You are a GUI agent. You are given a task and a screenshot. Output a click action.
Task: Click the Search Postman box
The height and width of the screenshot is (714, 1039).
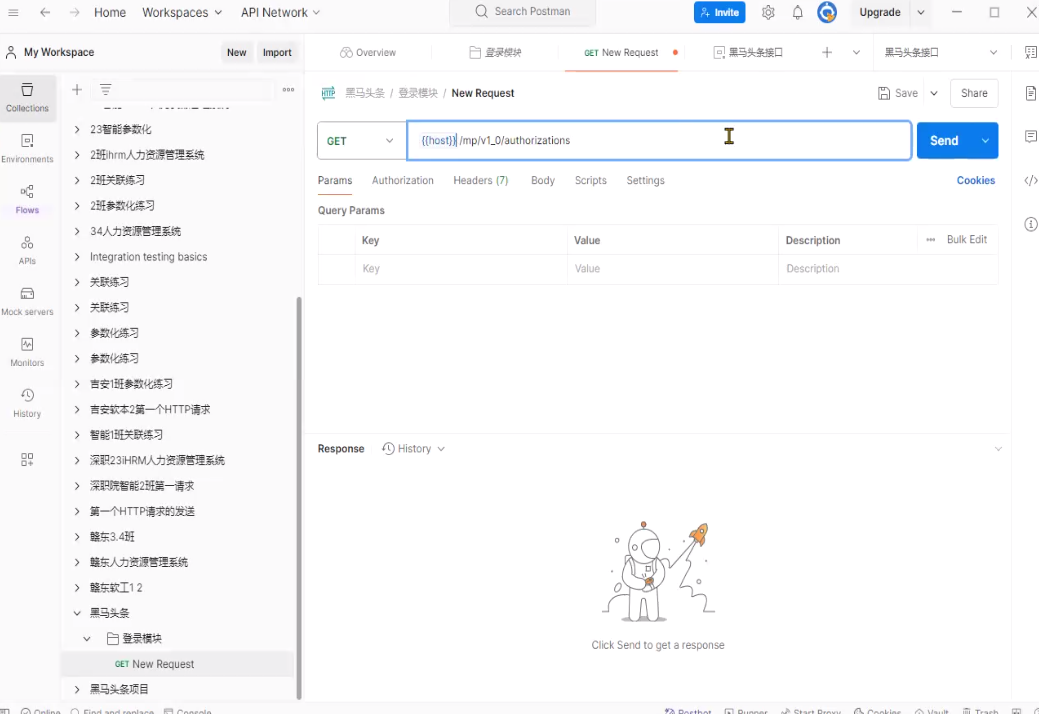tap(523, 12)
